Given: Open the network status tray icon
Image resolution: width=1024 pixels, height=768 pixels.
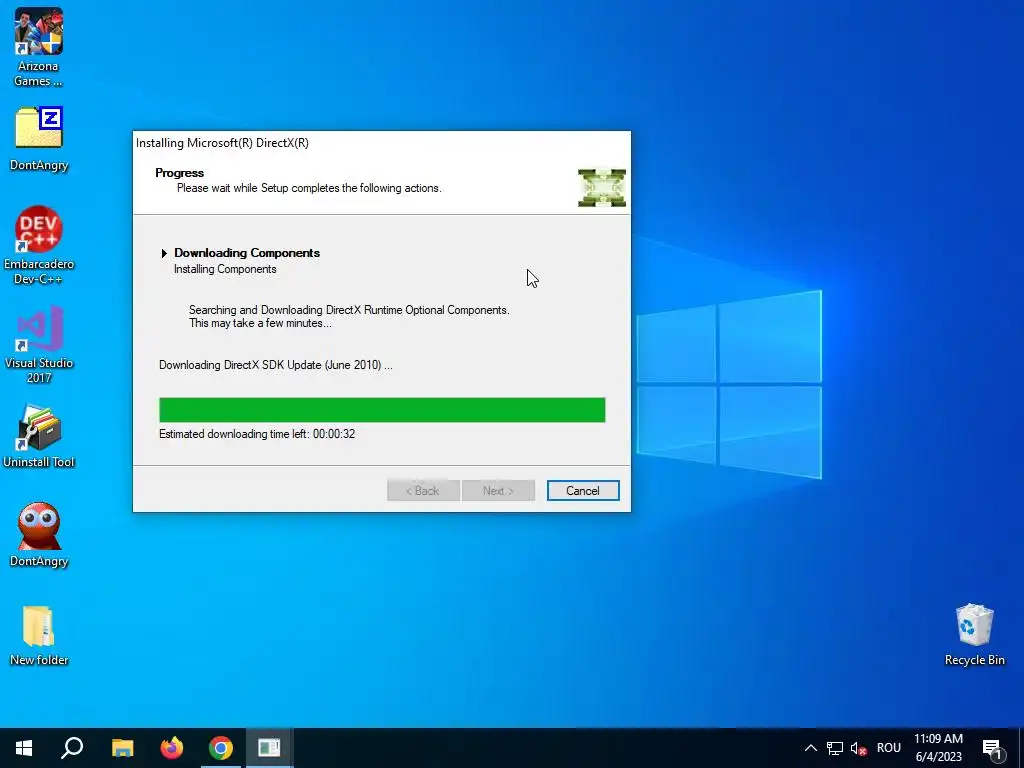Looking at the screenshot, I should click(835, 748).
